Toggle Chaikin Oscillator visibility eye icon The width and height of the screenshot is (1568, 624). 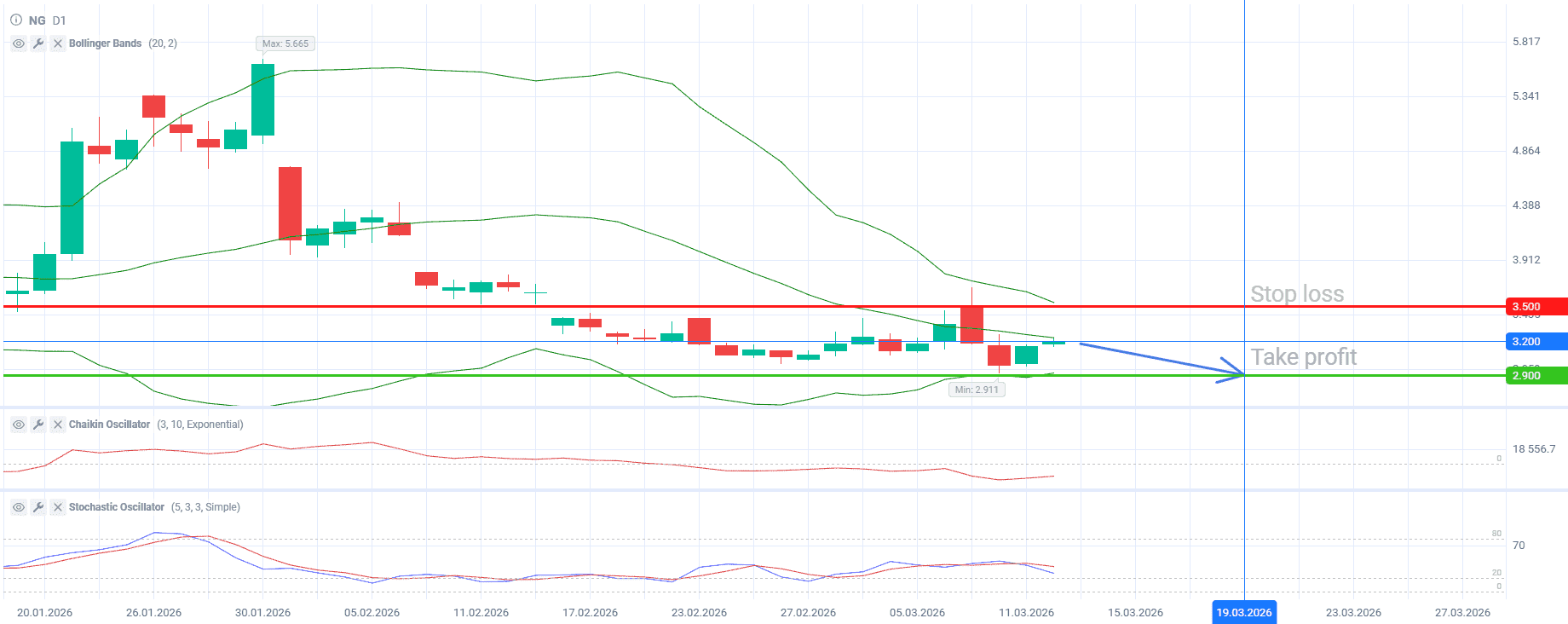[18, 425]
